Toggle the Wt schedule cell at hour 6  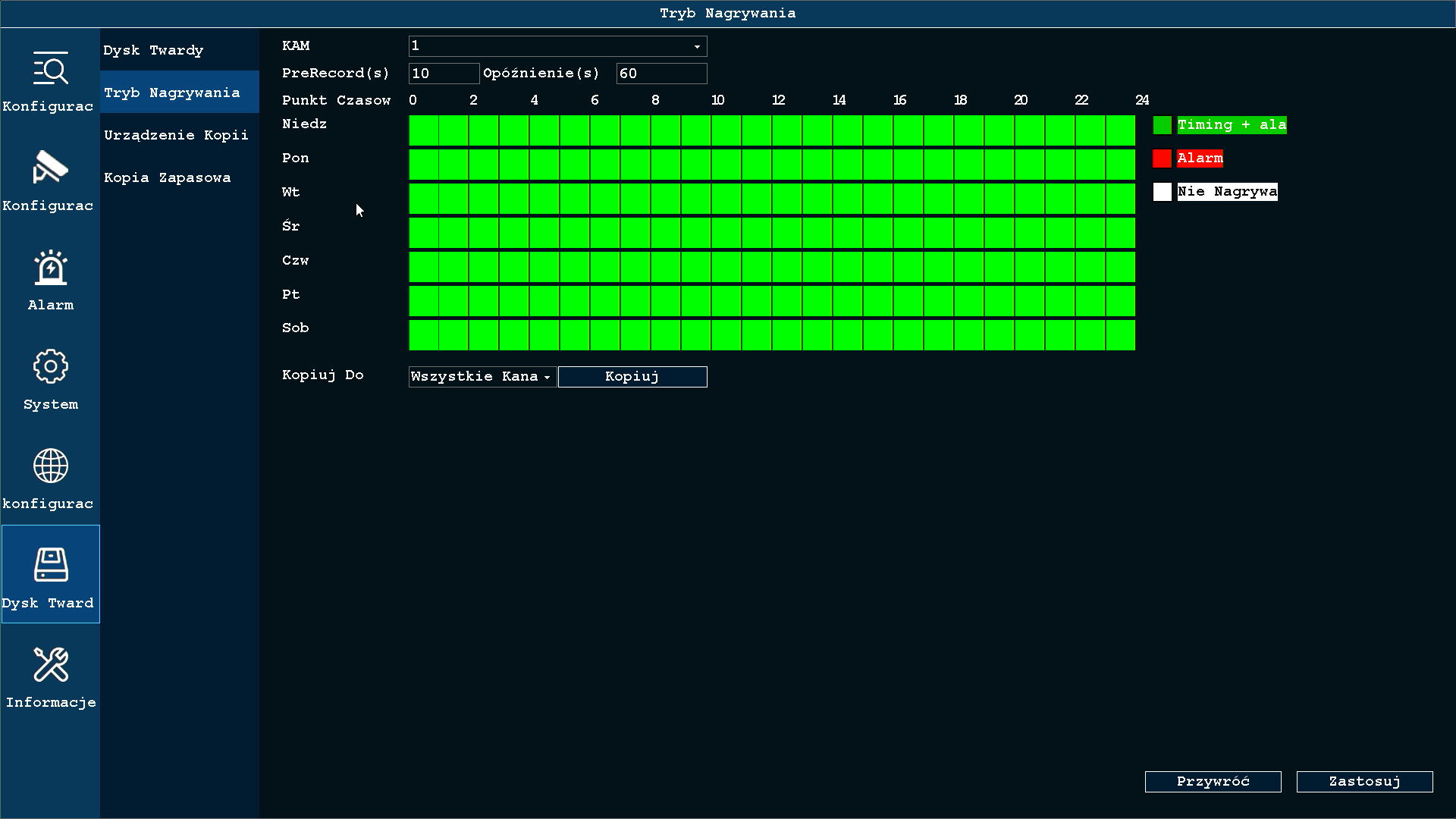[x=605, y=199]
